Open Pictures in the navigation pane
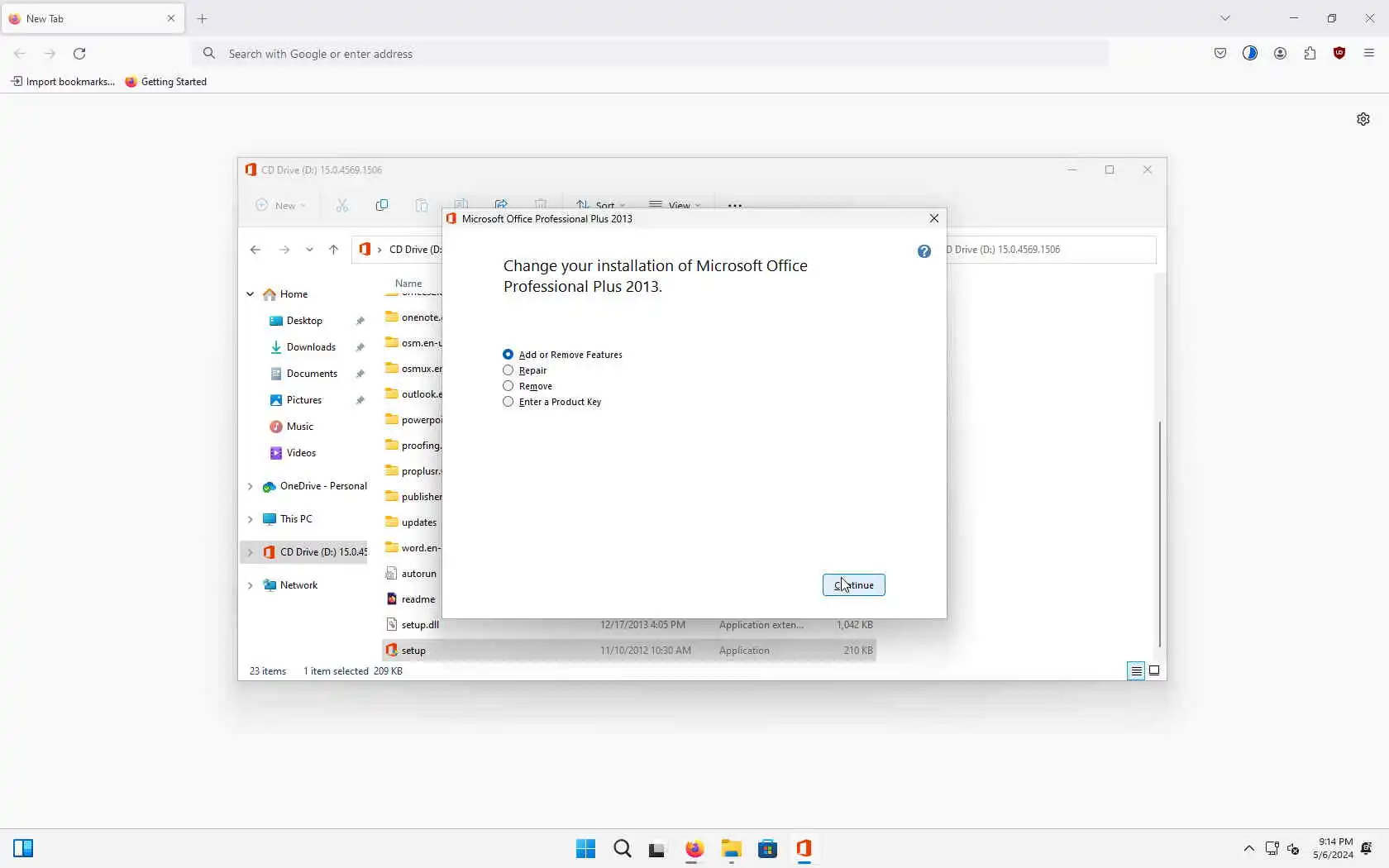The width and height of the screenshot is (1389, 868). coord(303,400)
